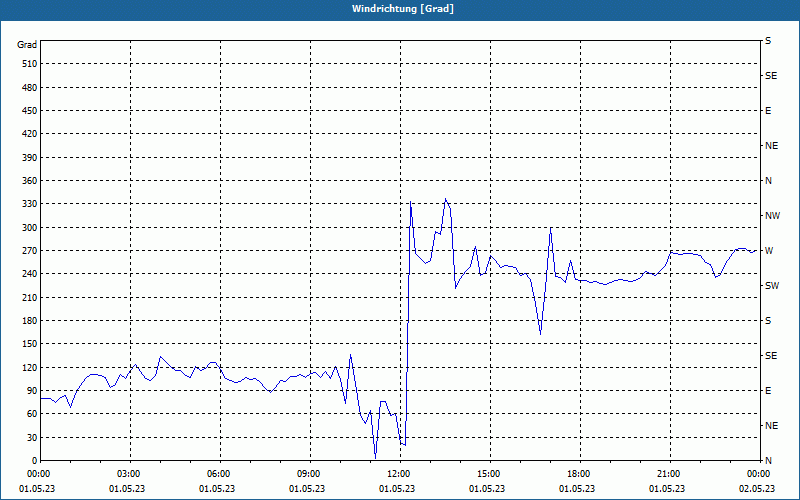Click the Grad axis unit label

tap(27, 45)
